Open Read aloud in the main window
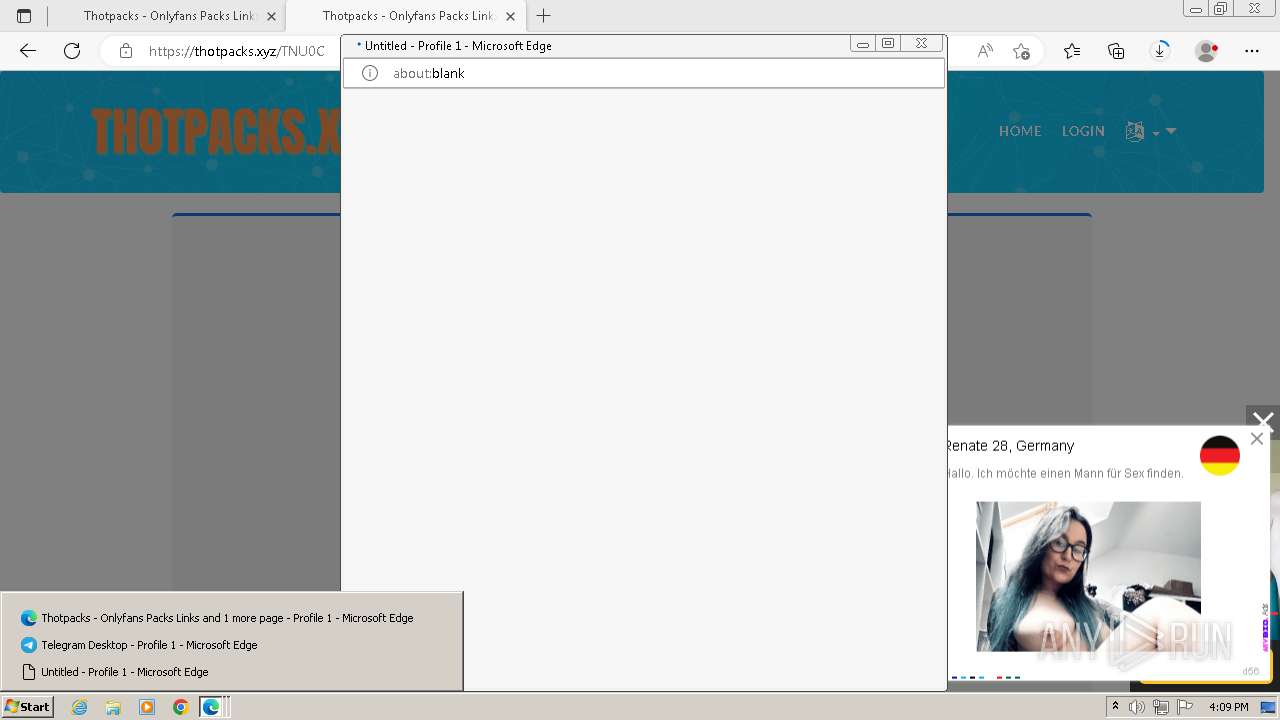The height and width of the screenshot is (720, 1280). pos(985,51)
